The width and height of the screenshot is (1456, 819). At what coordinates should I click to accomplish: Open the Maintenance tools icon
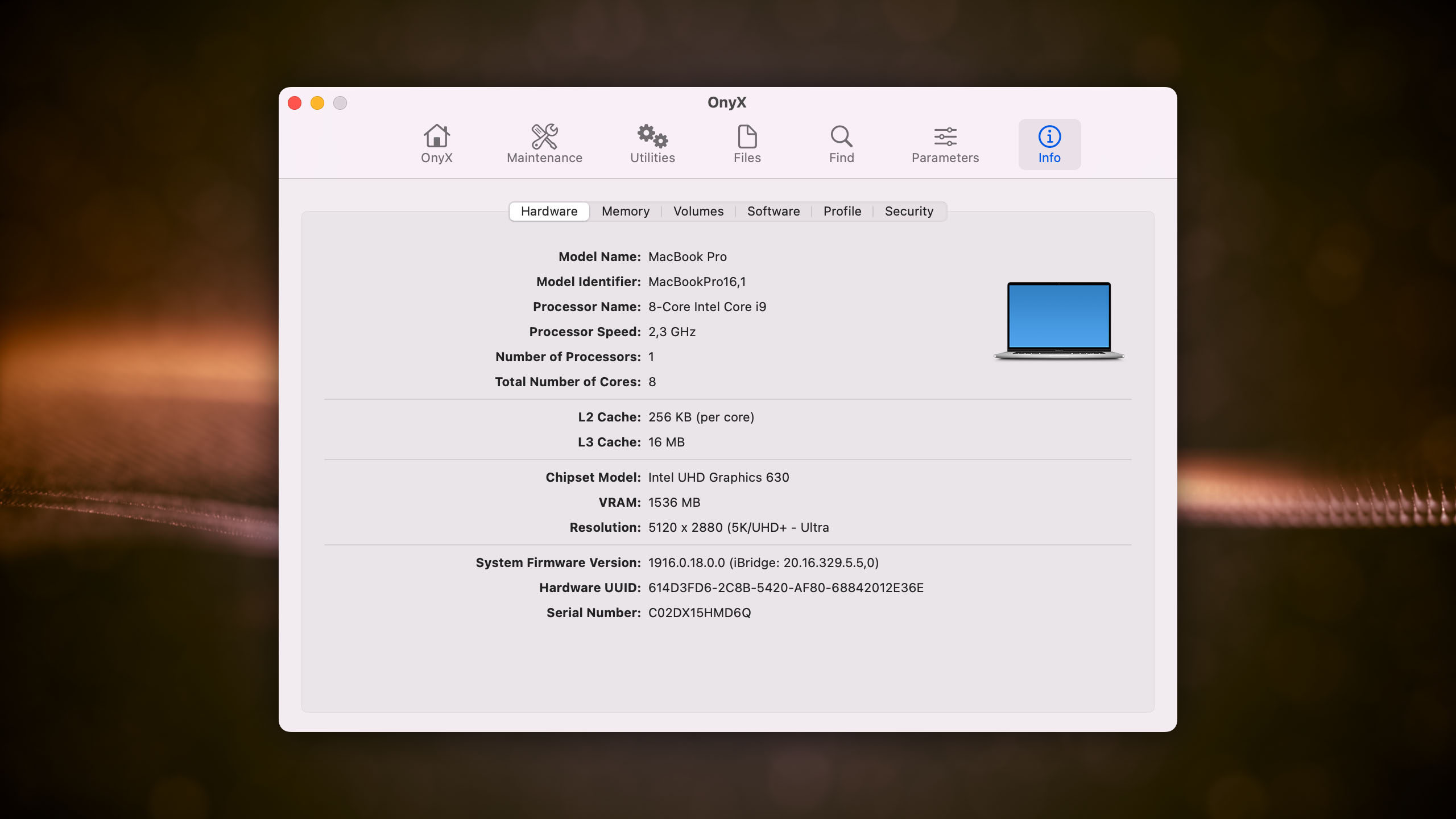(544, 144)
